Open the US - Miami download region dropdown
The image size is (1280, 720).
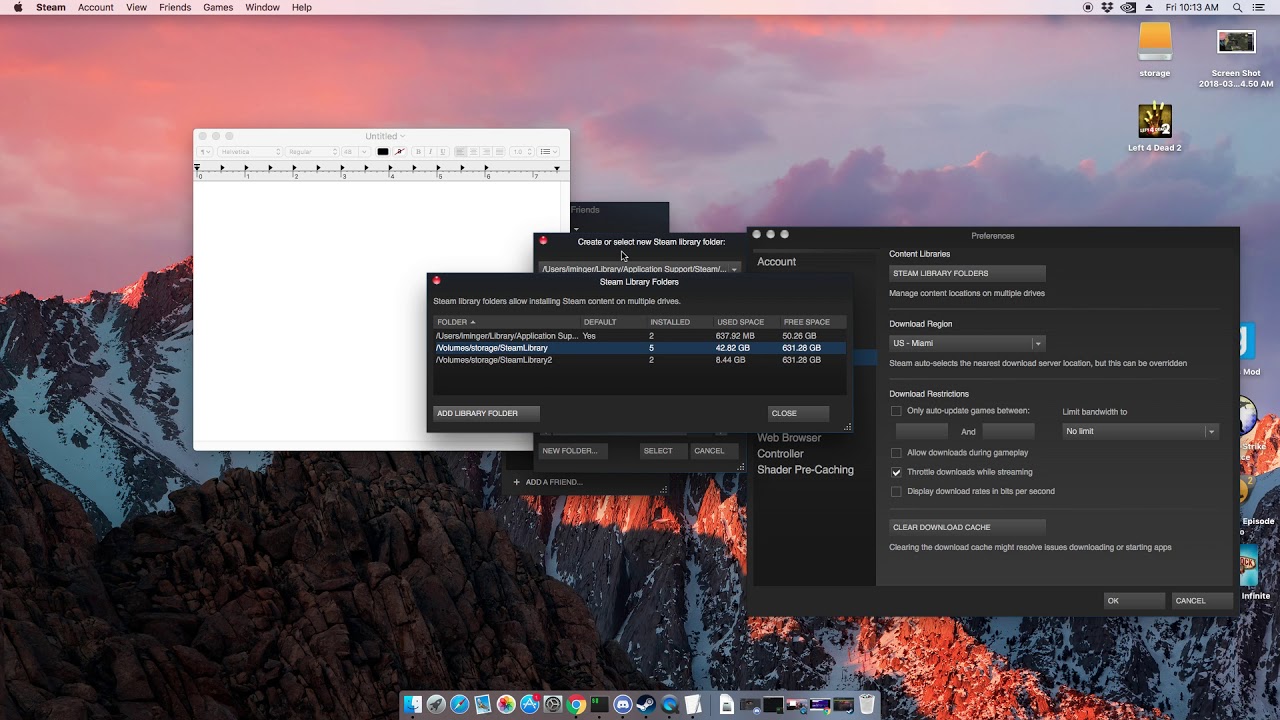pyautogui.click(x=967, y=343)
